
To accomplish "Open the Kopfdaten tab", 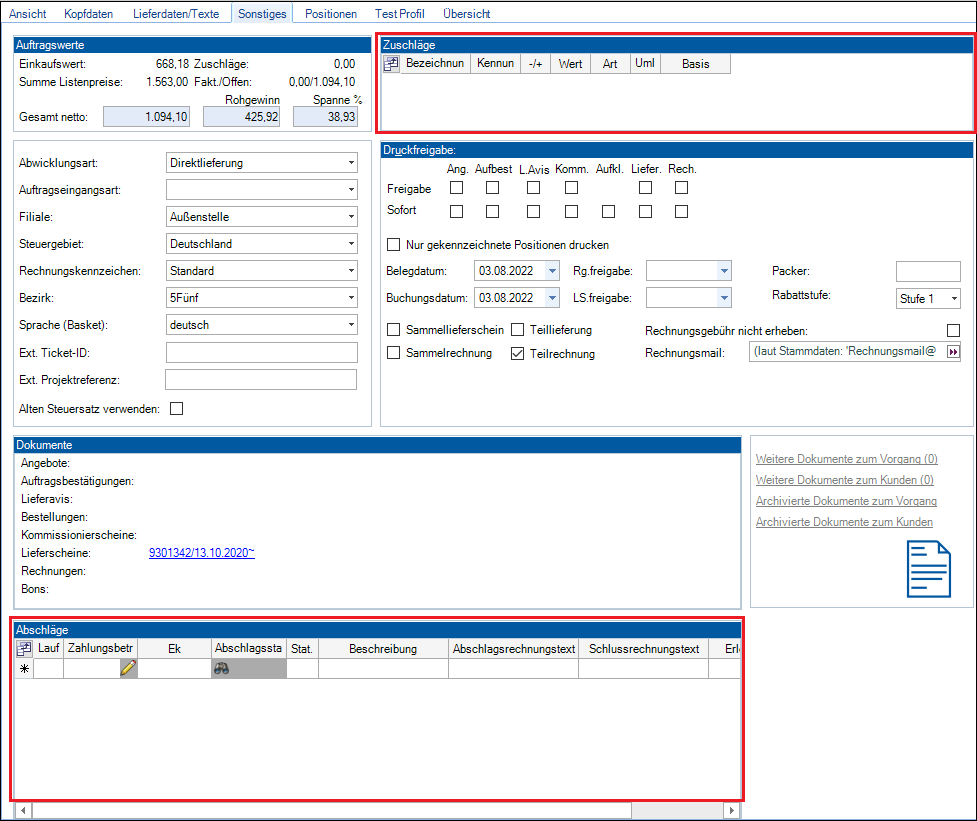I will (x=90, y=14).
